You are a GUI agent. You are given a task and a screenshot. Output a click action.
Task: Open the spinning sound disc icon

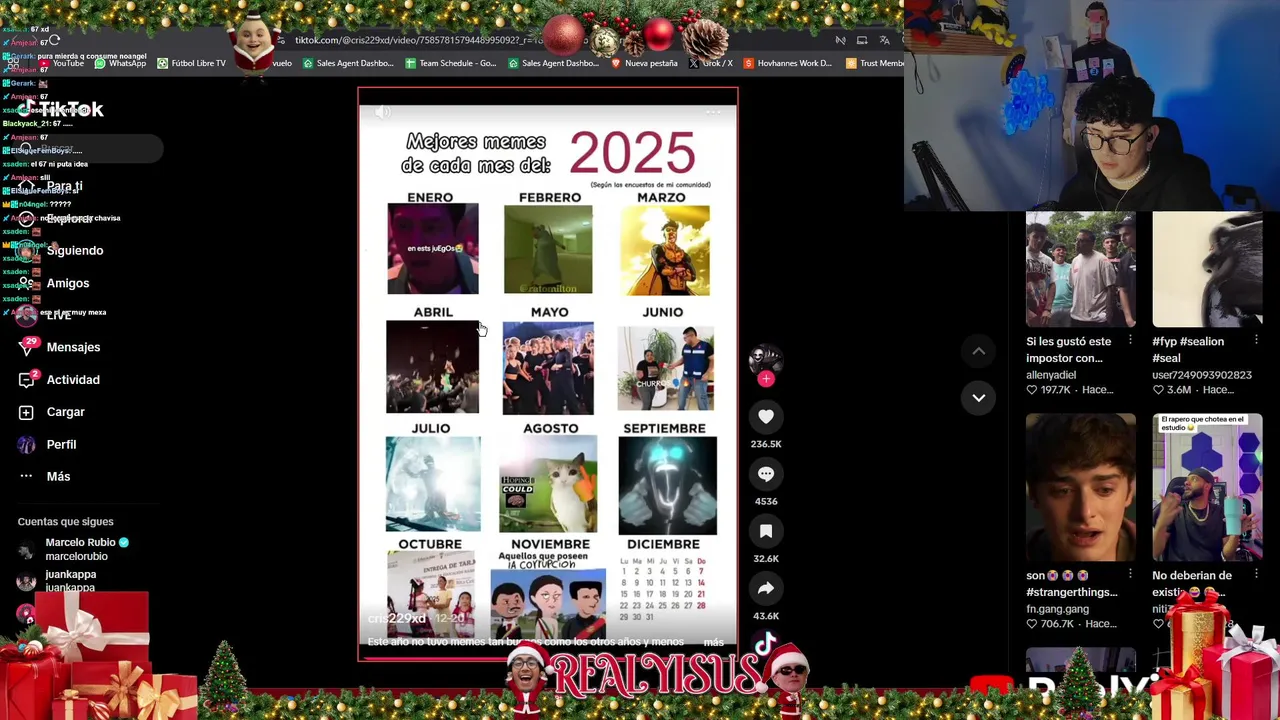click(766, 644)
